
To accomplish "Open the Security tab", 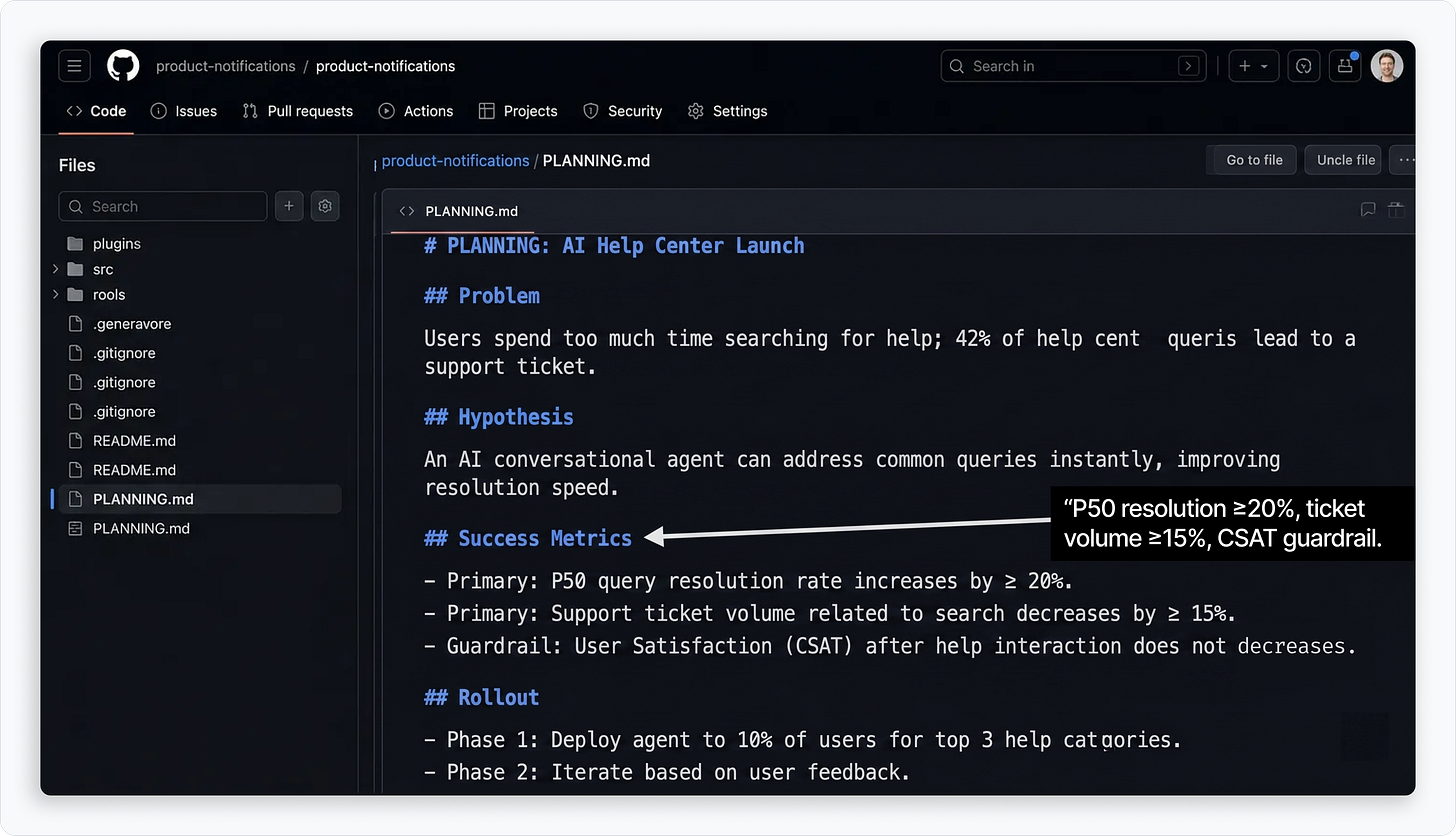I will (623, 111).
